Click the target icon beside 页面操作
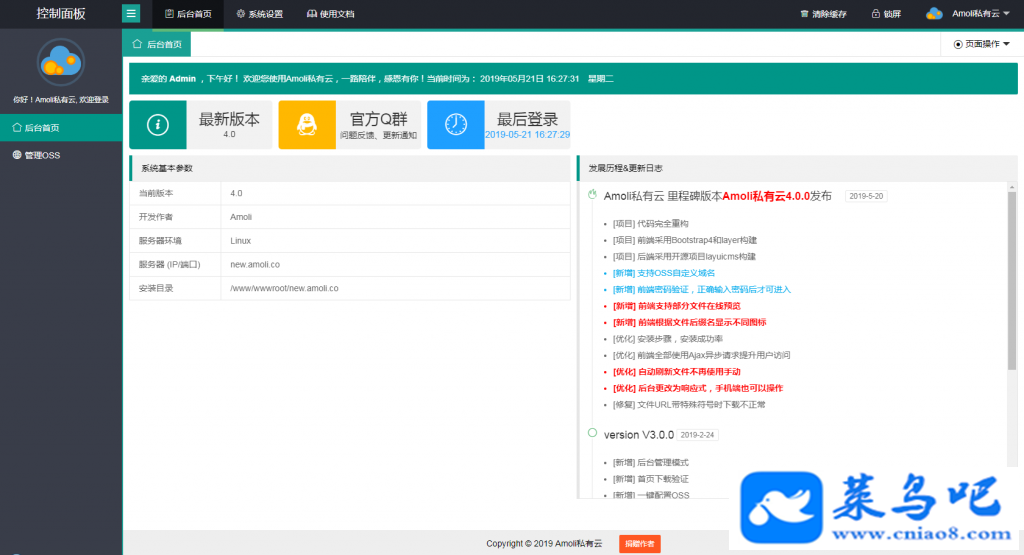Viewport: 1024px width, 555px height. [958, 44]
